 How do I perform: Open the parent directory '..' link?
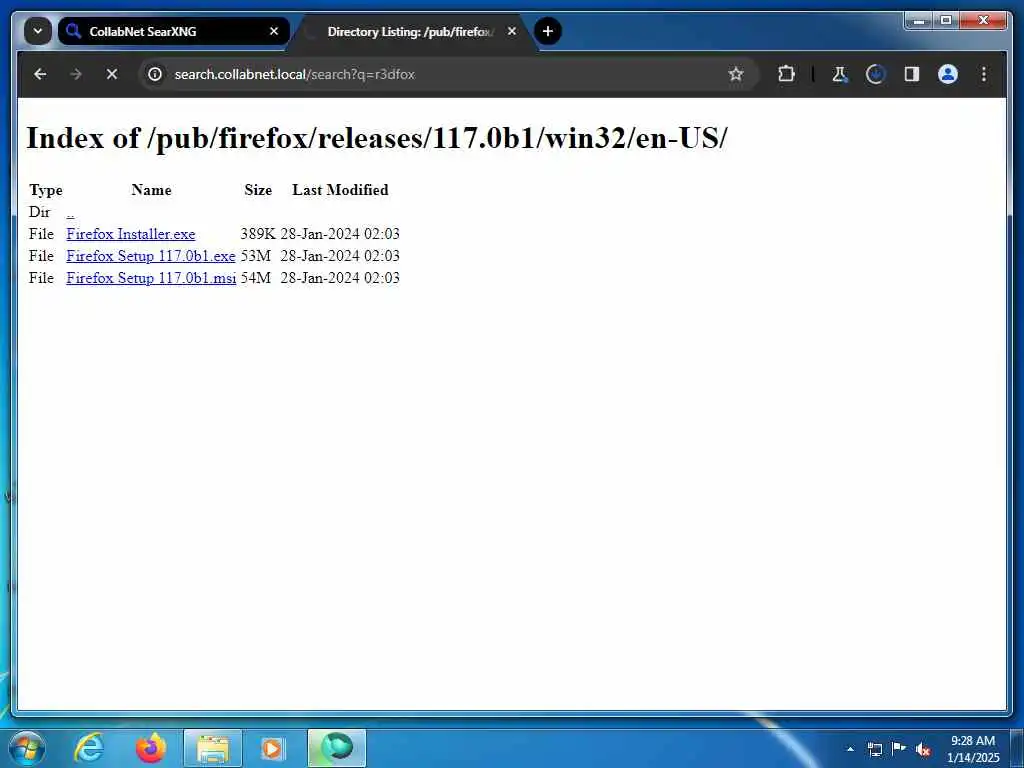point(70,212)
